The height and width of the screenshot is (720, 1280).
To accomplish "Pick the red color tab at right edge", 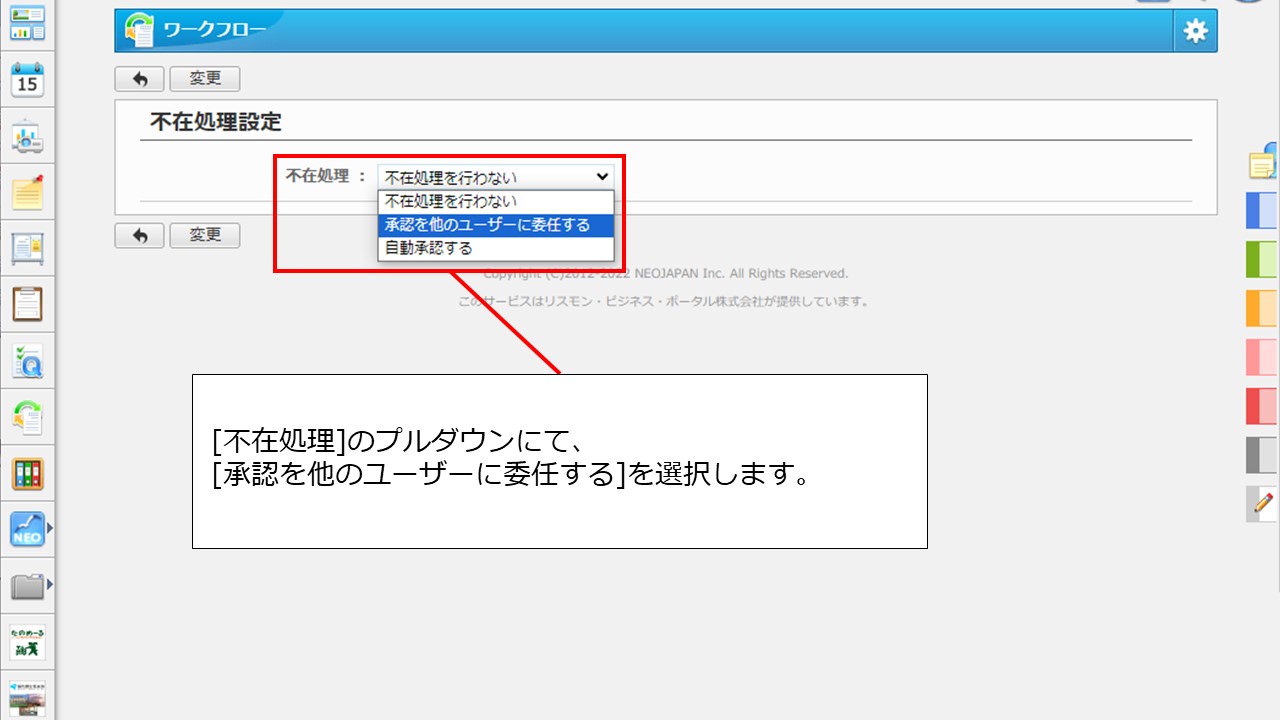I will click(x=1262, y=406).
